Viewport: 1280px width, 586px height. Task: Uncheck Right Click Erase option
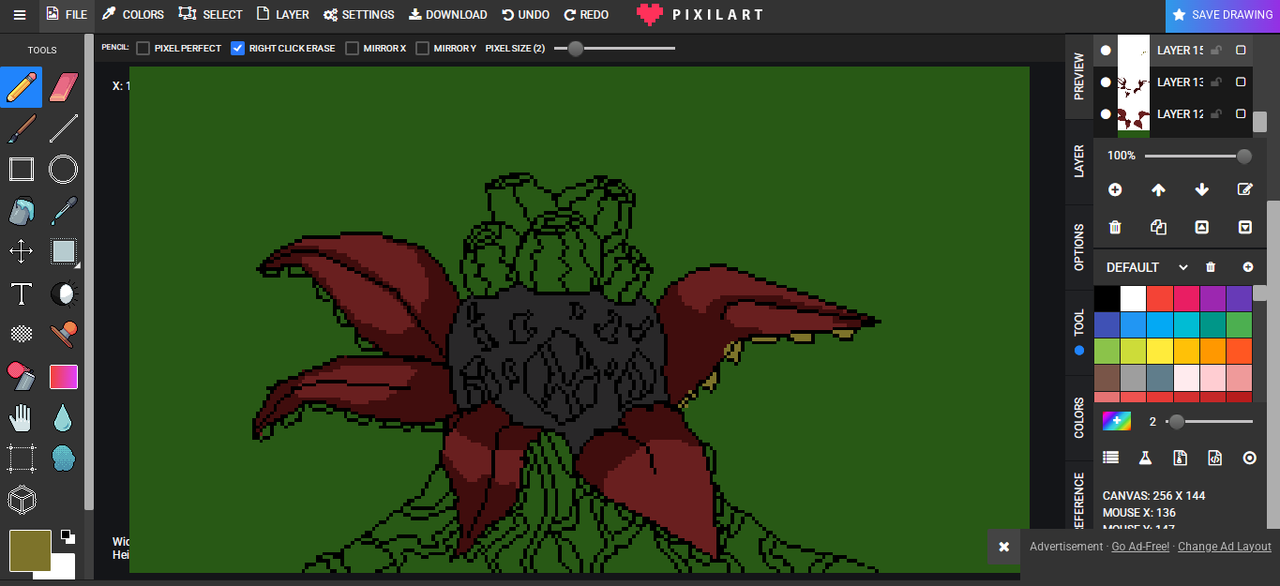(238, 48)
